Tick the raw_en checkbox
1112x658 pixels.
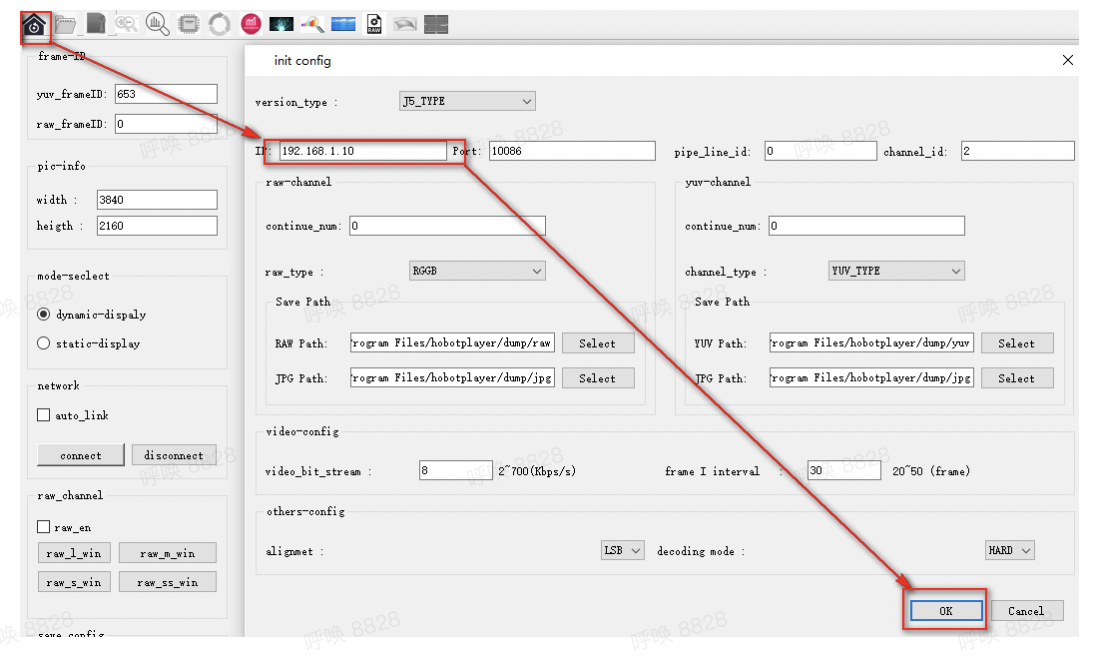43,527
